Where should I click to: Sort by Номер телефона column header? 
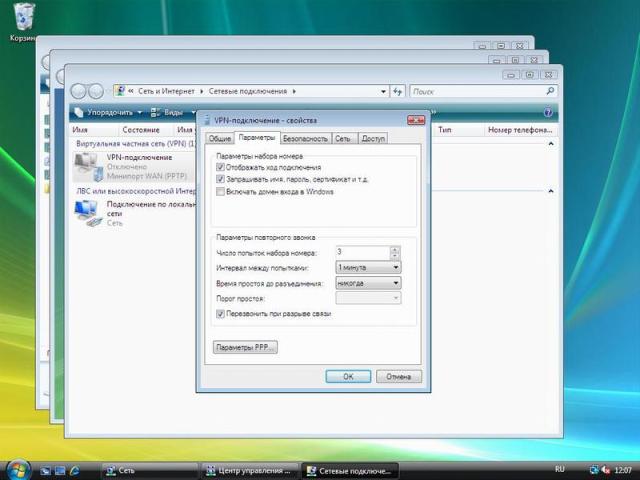[x=520, y=130]
